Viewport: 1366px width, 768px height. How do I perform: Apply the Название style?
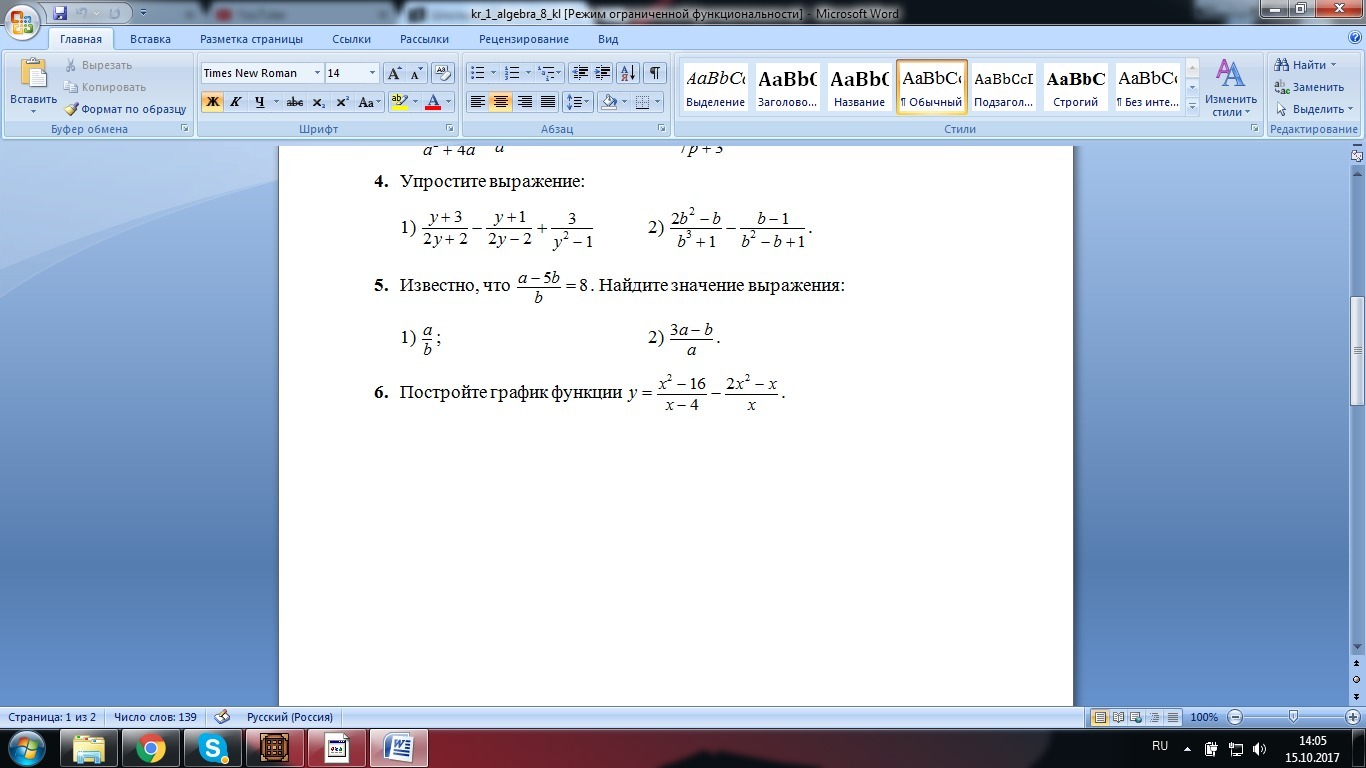[x=859, y=88]
